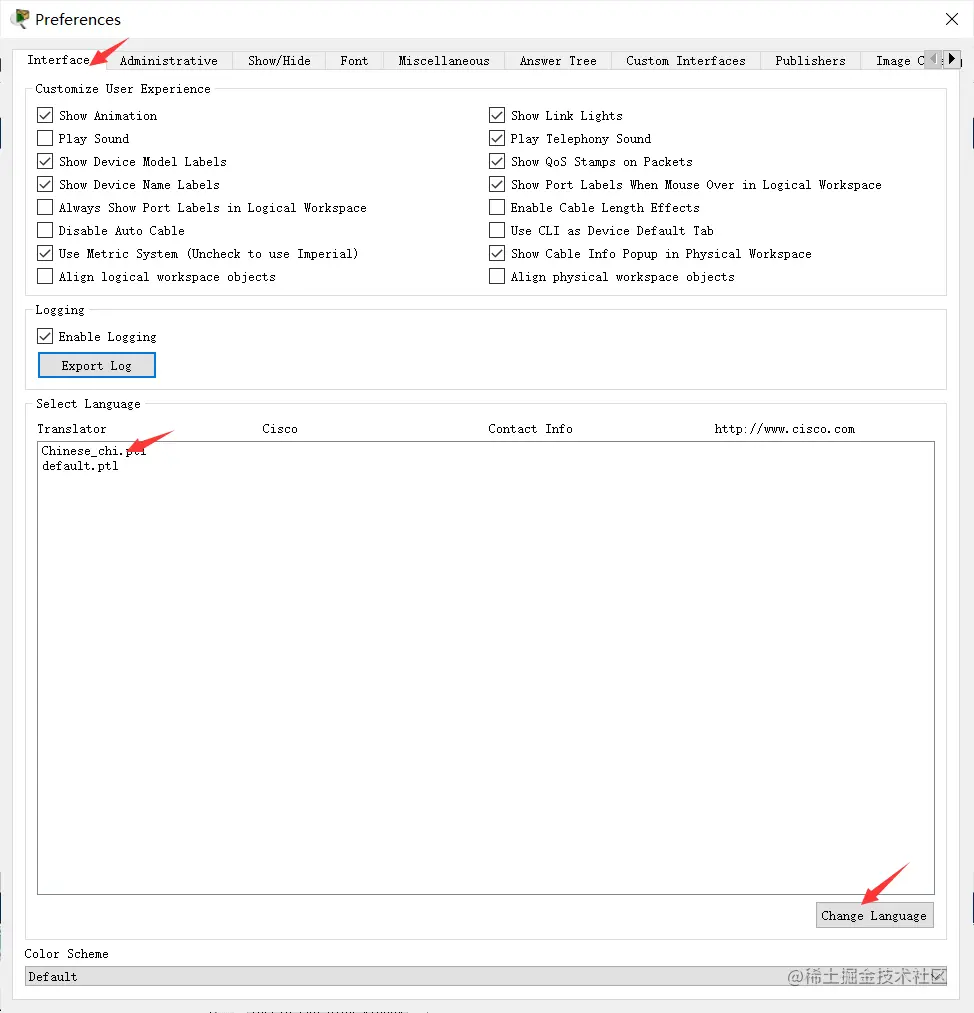Screen dimensions: 974x1013
Task: Open the partially visible Image tab
Action: 895,61
